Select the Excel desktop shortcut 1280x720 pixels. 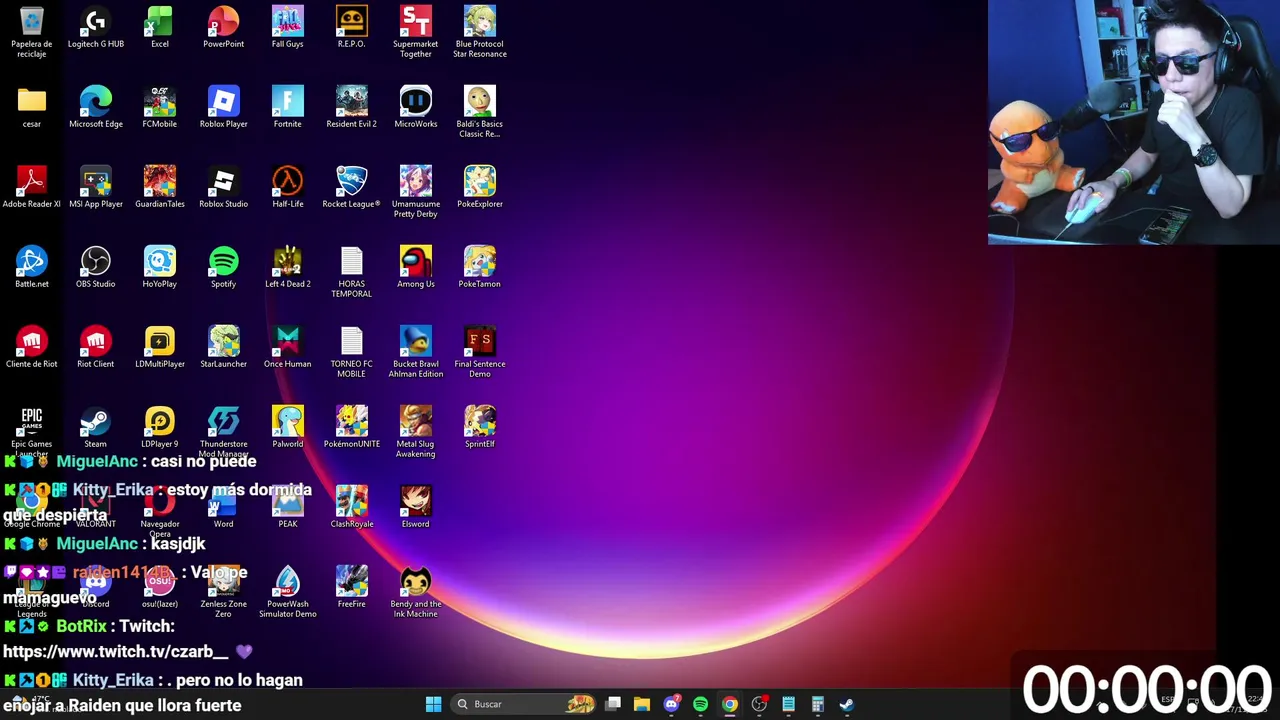pyautogui.click(x=159, y=28)
